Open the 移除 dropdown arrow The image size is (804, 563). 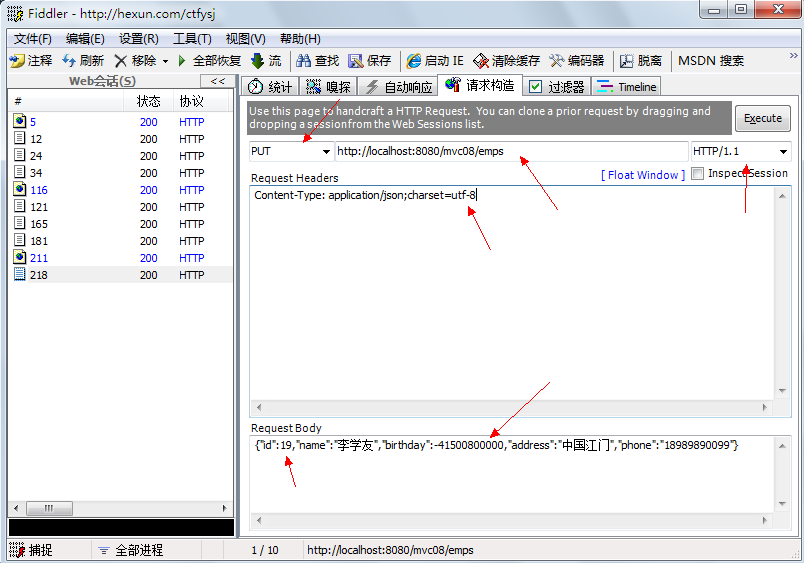(165, 61)
